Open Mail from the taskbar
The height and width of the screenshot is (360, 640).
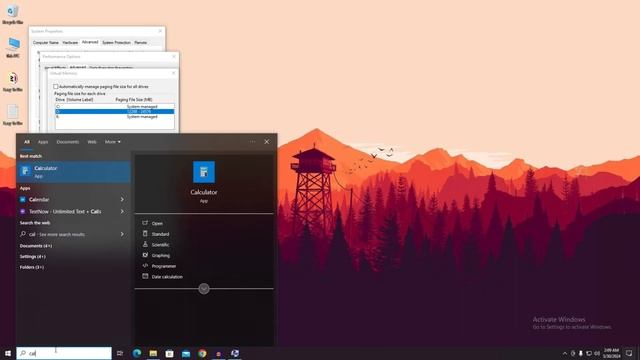186,353
